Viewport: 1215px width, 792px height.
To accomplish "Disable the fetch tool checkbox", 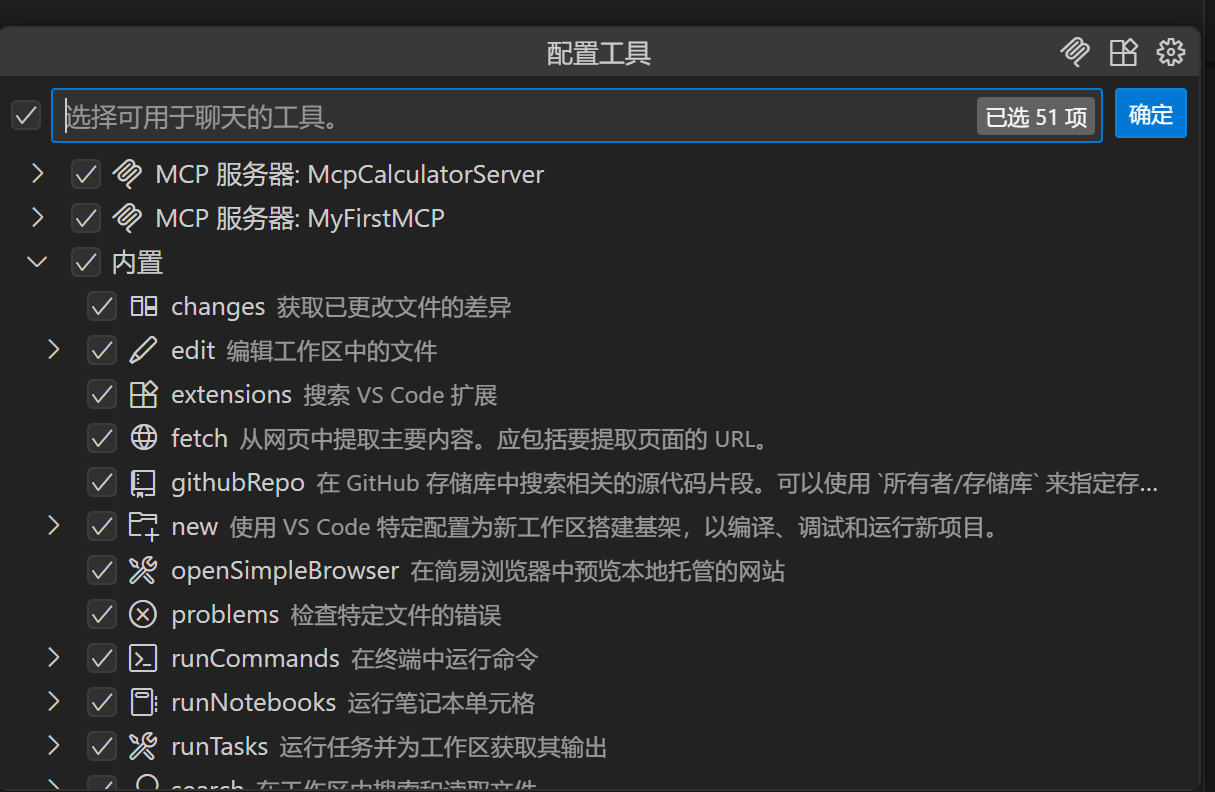I will (x=102, y=438).
